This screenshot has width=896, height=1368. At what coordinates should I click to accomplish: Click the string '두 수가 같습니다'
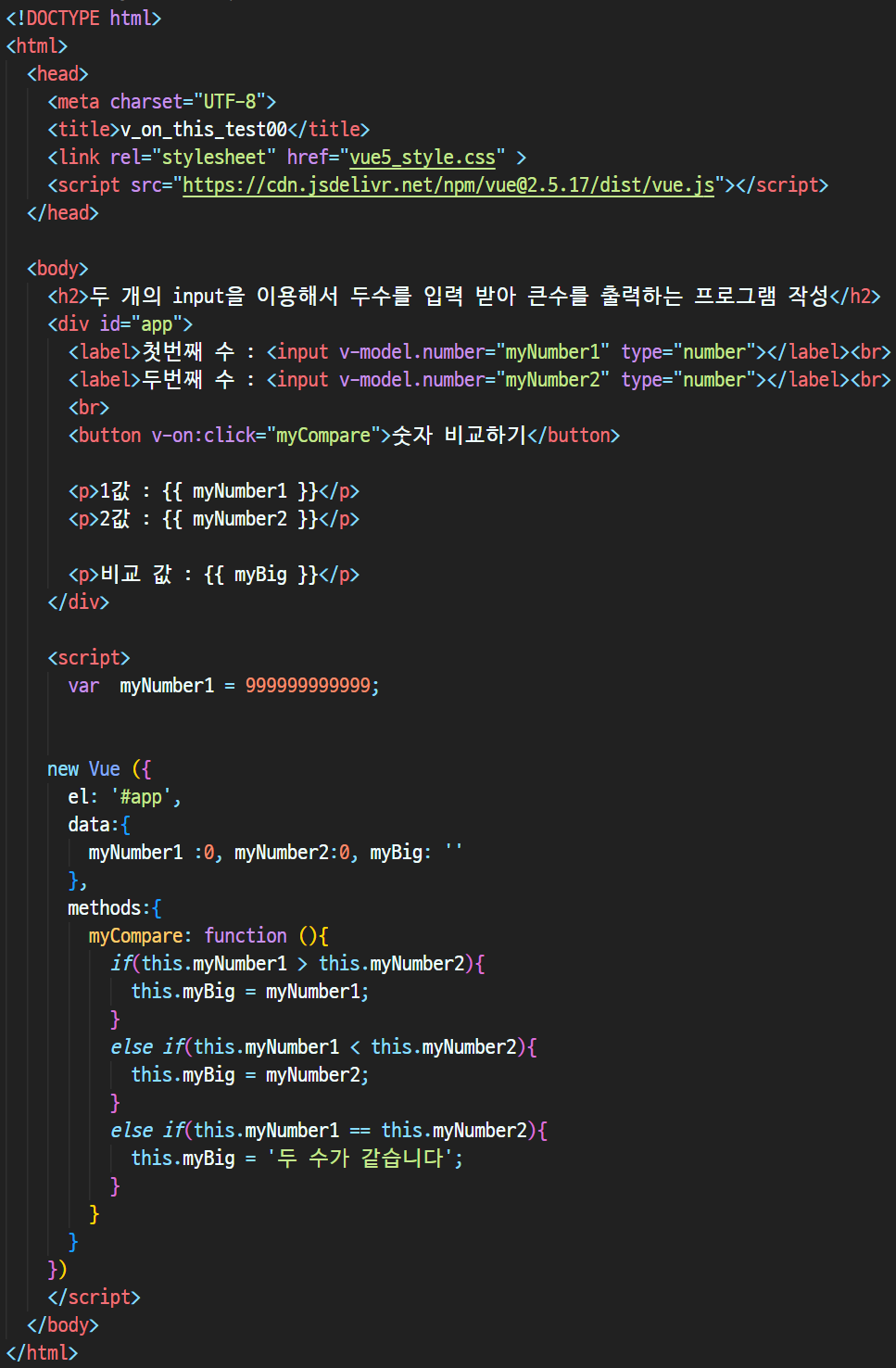click(360, 1159)
